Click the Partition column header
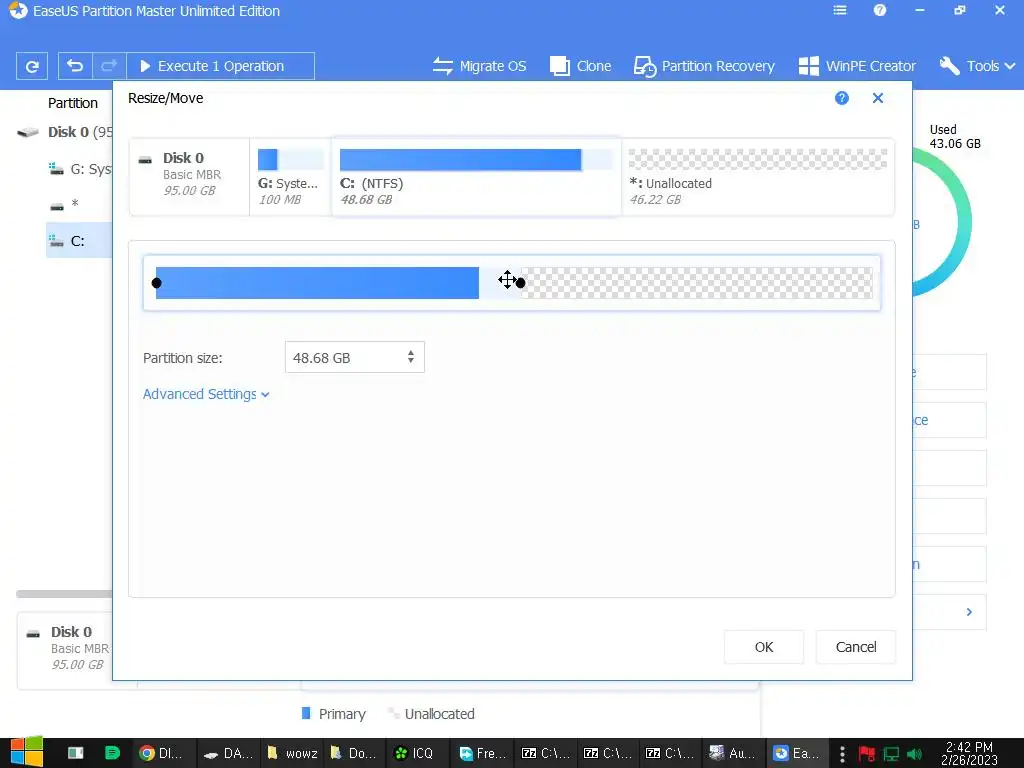The image size is (1024, 768). click(72, 103)
